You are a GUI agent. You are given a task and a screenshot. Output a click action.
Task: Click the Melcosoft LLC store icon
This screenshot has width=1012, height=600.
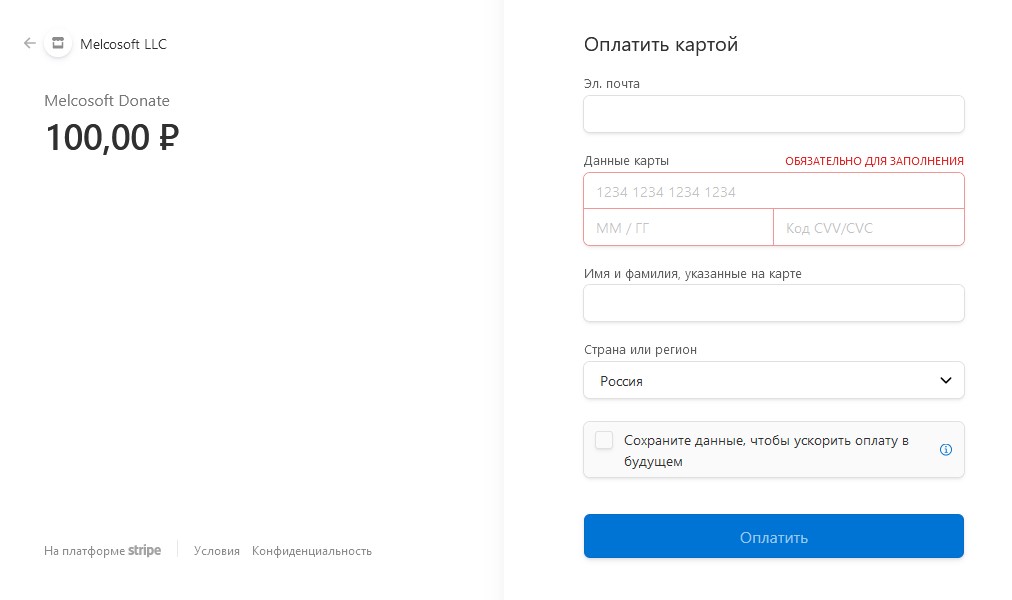click(x=58, y=43)
